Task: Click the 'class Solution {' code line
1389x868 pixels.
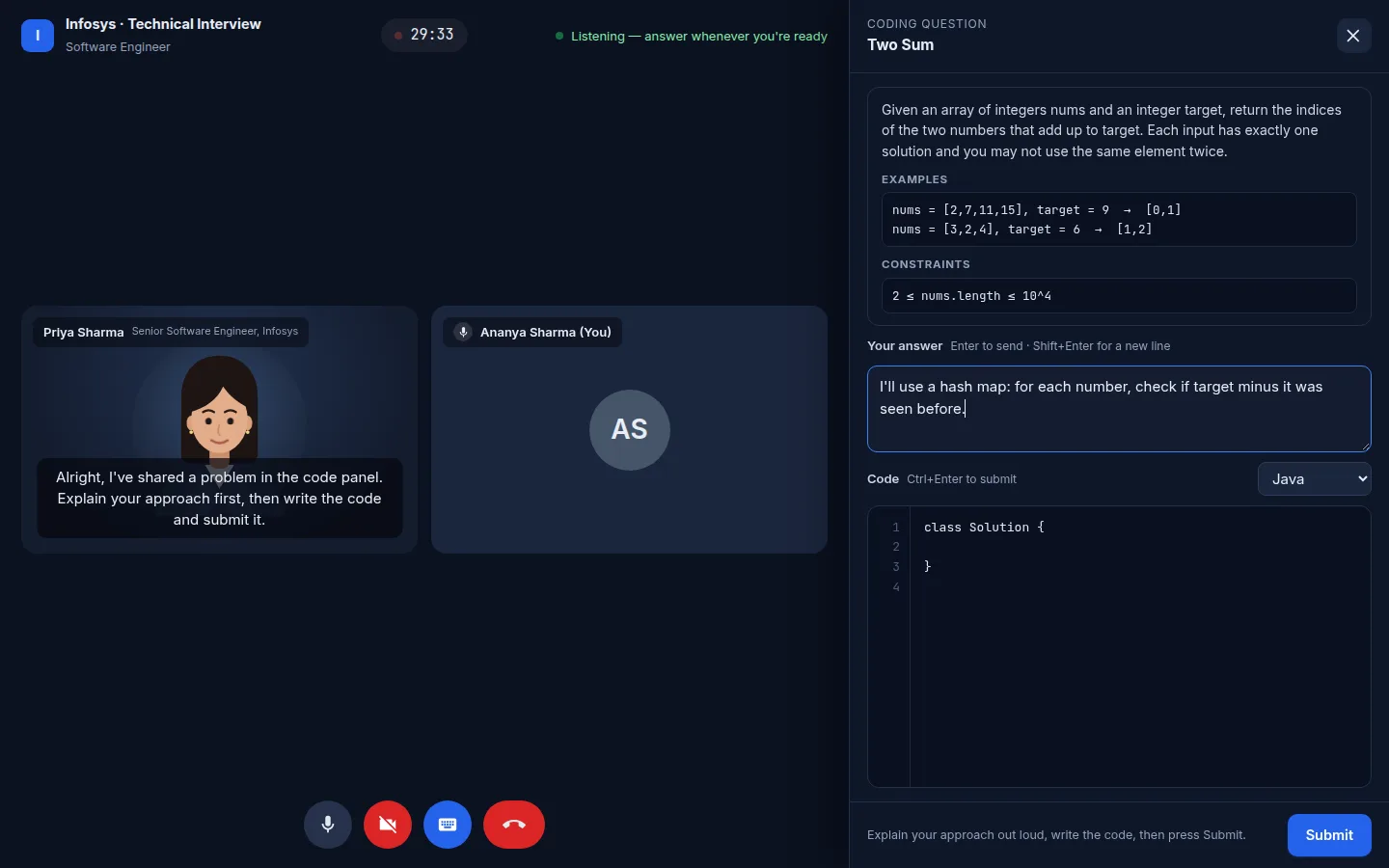Action: pyautogui.click(x=984, y=528)
